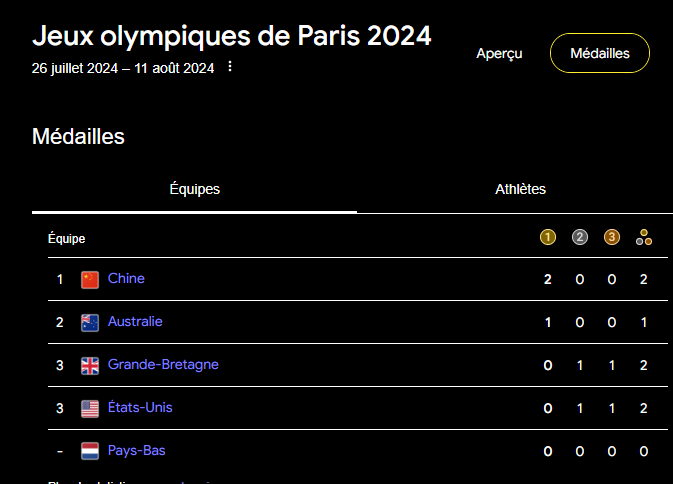Click the China flag icon
Image resolution: width=673 pixels, height=484 pixels.
click(90, 279)
